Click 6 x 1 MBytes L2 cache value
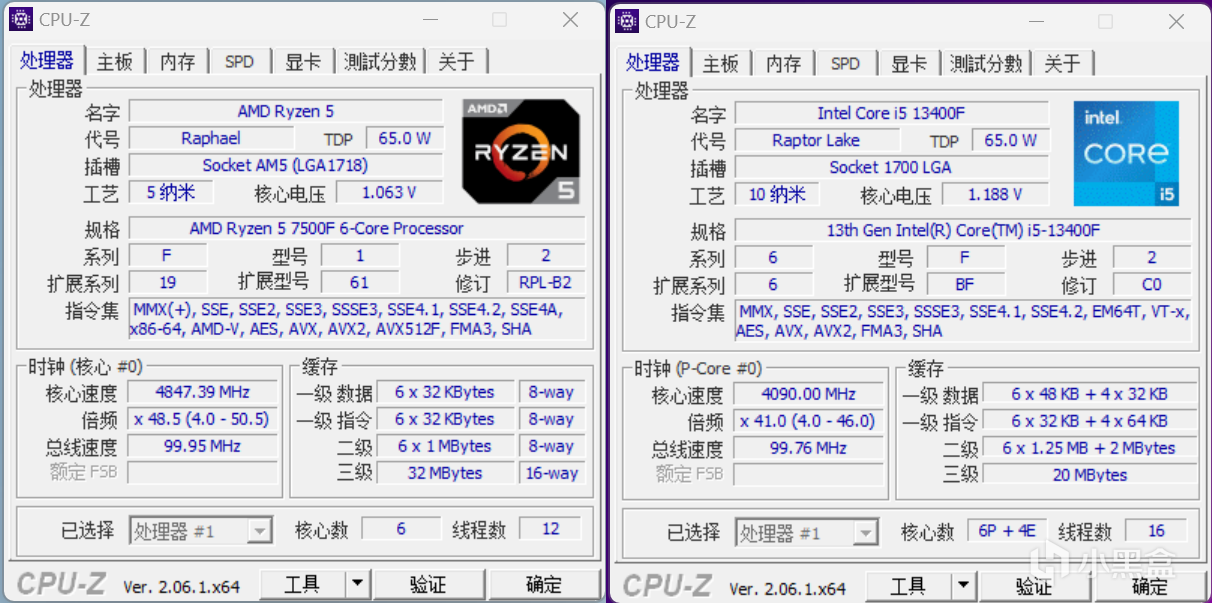1212x603 pixels. coord(444,446)
